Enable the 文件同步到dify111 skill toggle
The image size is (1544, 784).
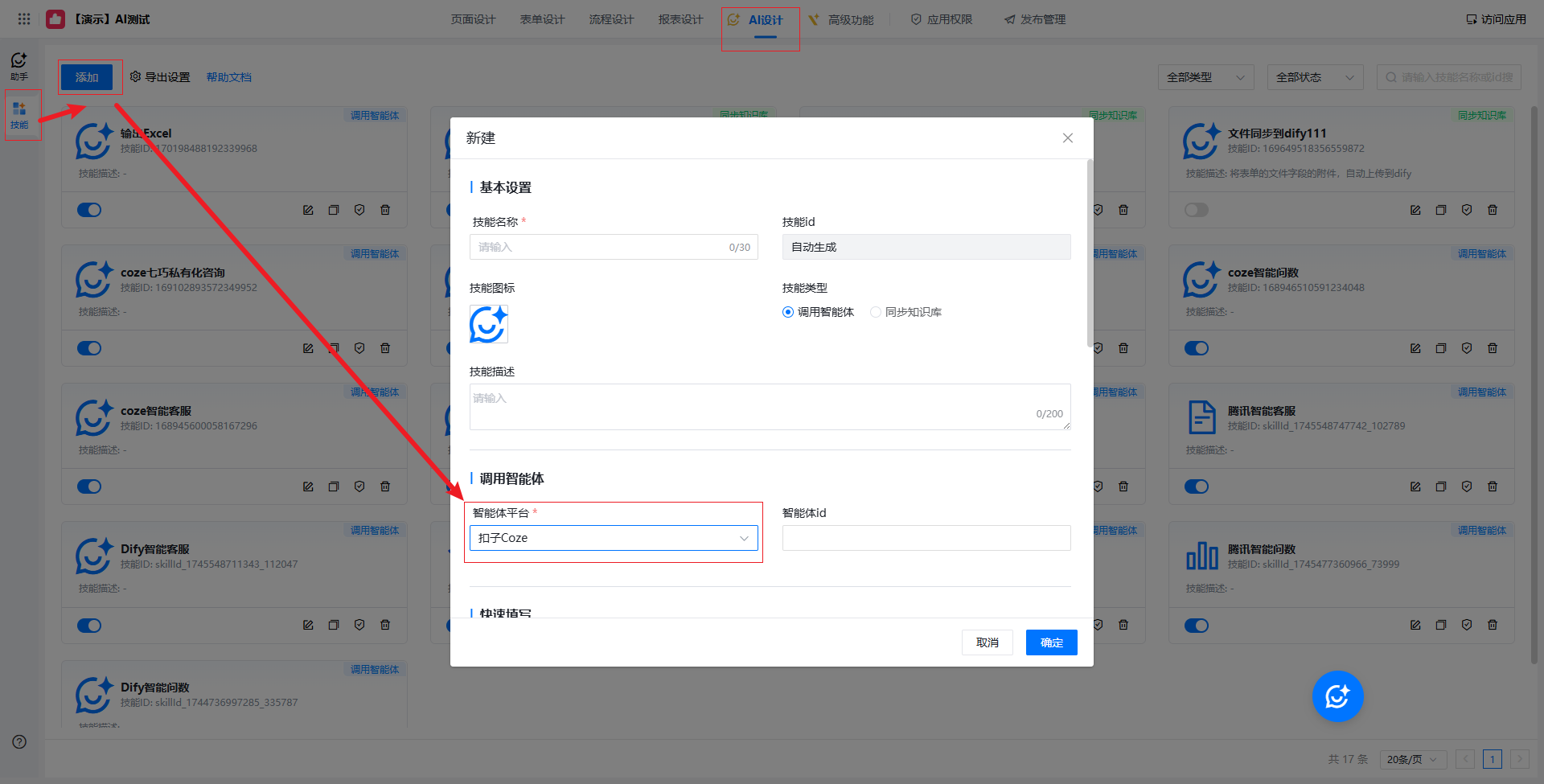(x=1196, y=210)
